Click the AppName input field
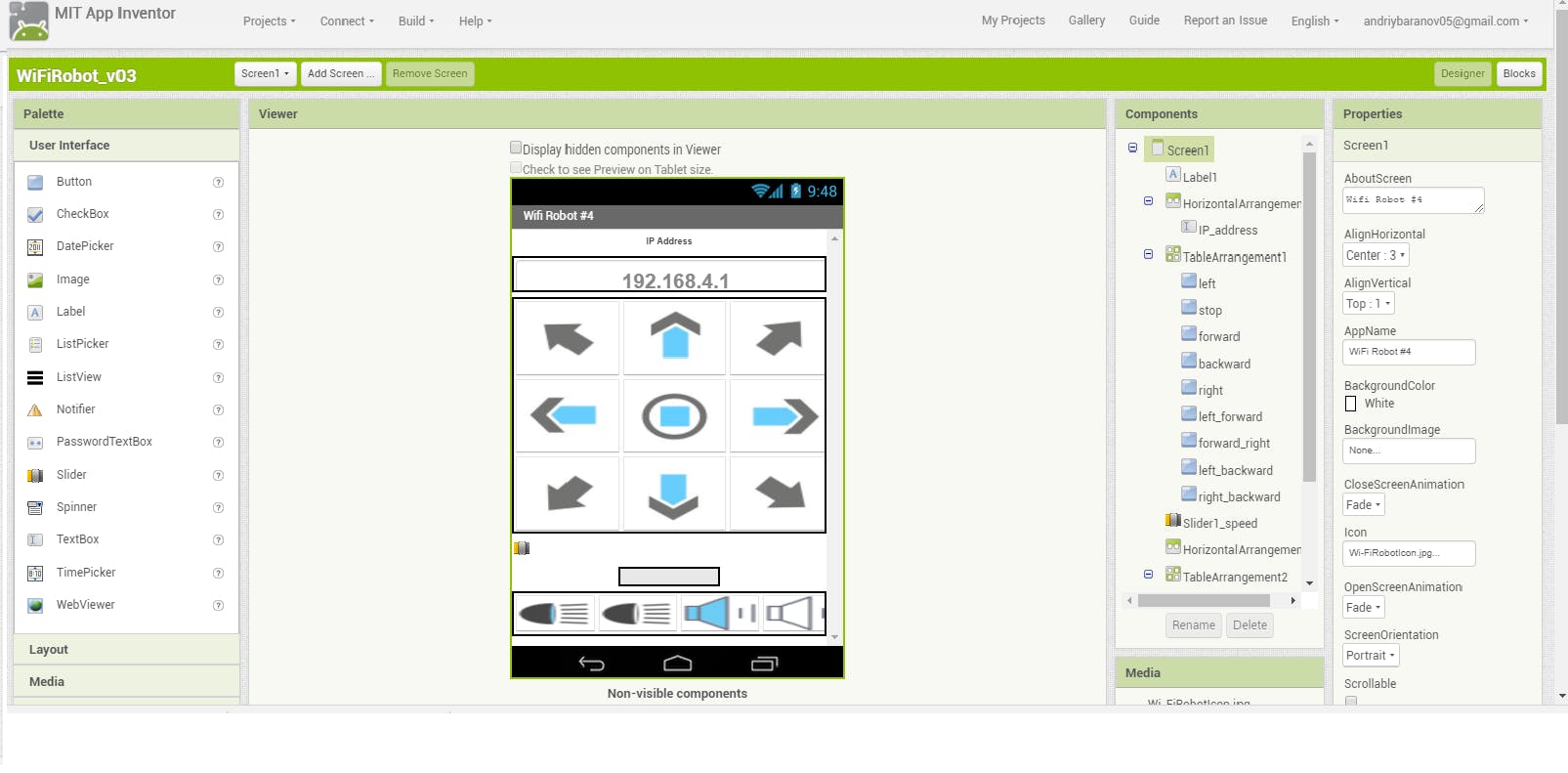The height and width of the screenshot is (773, 1568). click(x=1409, y=352)
